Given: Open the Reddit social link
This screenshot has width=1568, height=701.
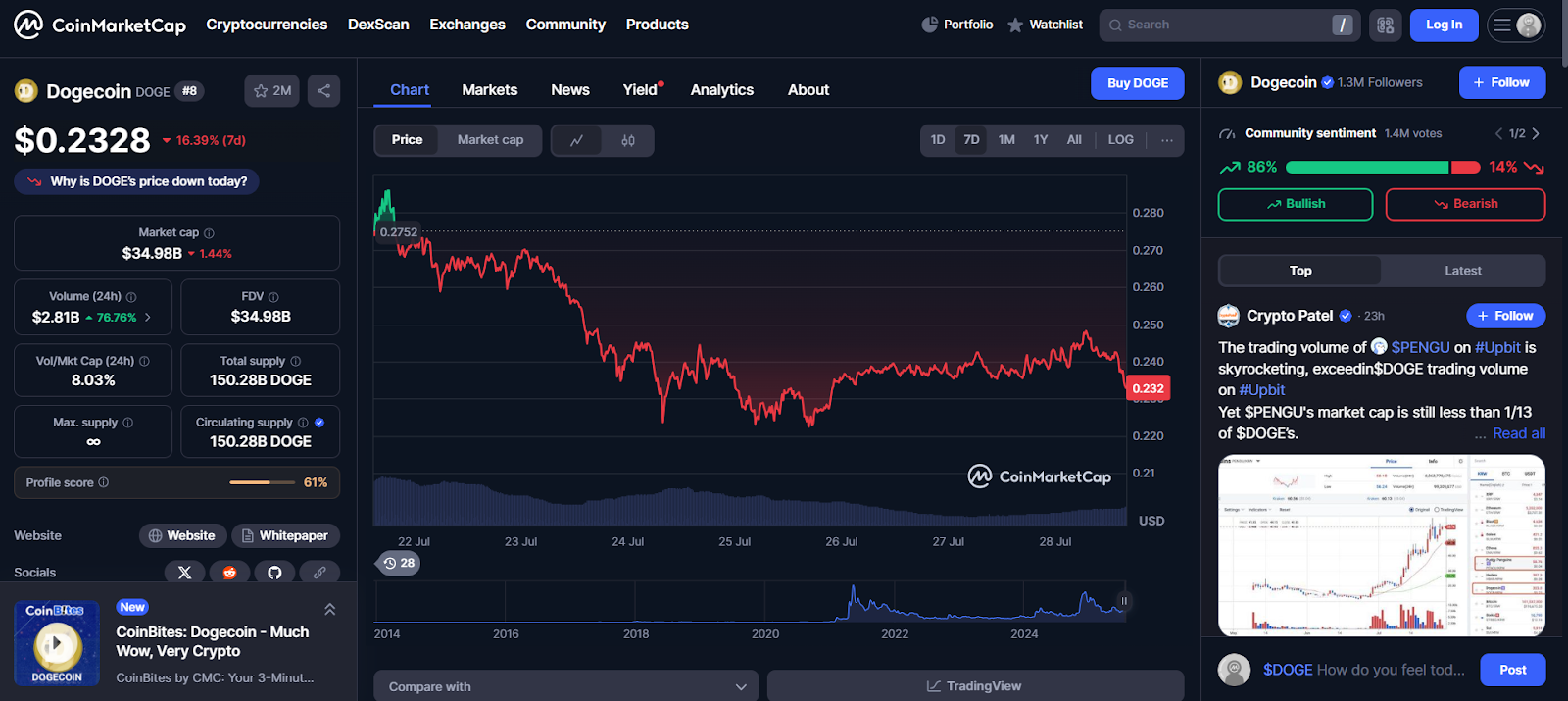Looking at the screenshot, I should [229, 573].
